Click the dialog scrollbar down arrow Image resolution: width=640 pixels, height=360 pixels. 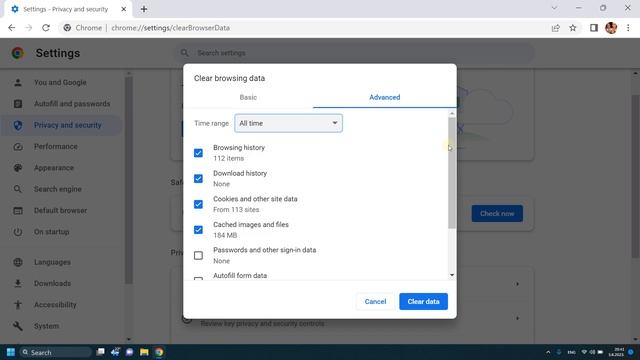click(x=452, y=275)
